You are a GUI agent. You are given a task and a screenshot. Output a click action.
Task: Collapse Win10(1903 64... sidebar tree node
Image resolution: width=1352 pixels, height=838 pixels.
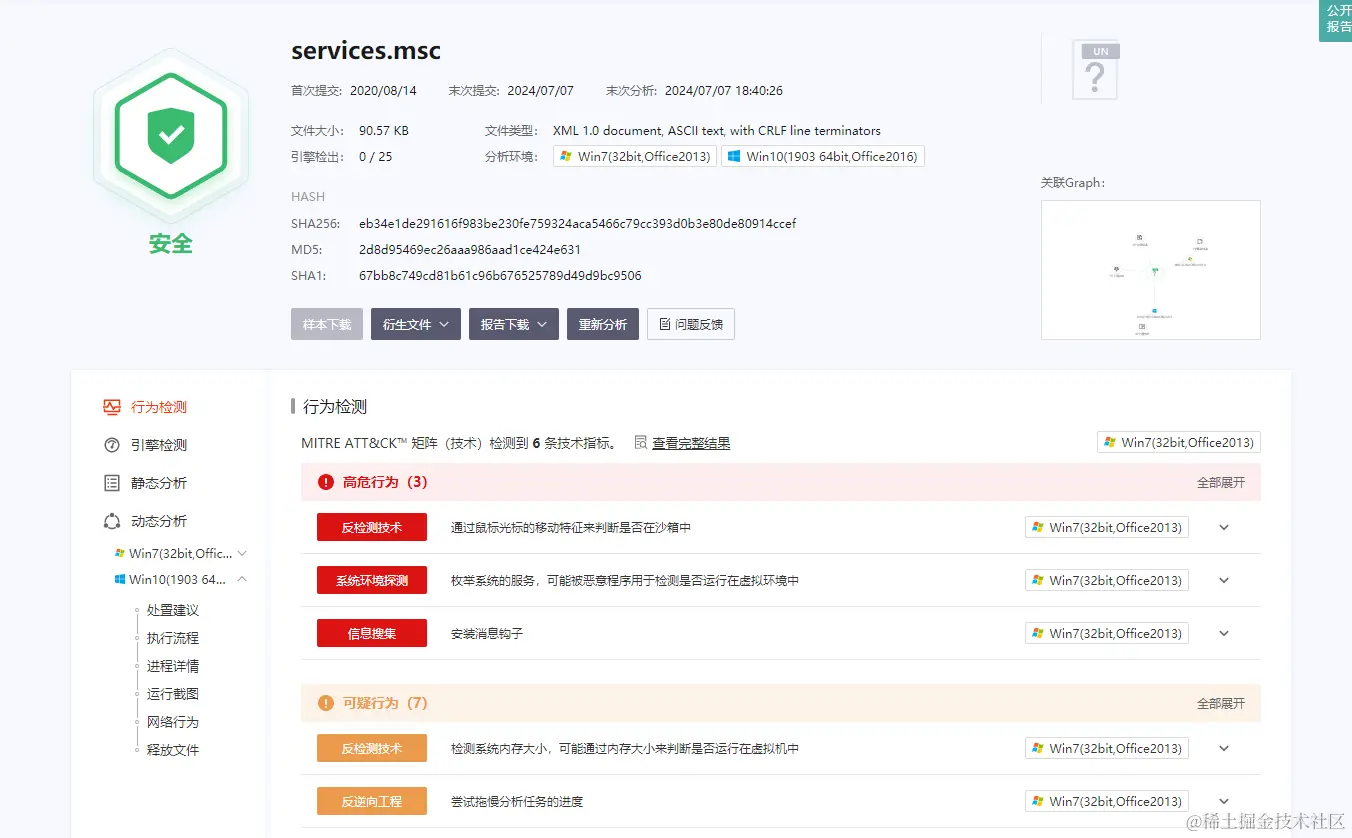(x=241, y=579)
